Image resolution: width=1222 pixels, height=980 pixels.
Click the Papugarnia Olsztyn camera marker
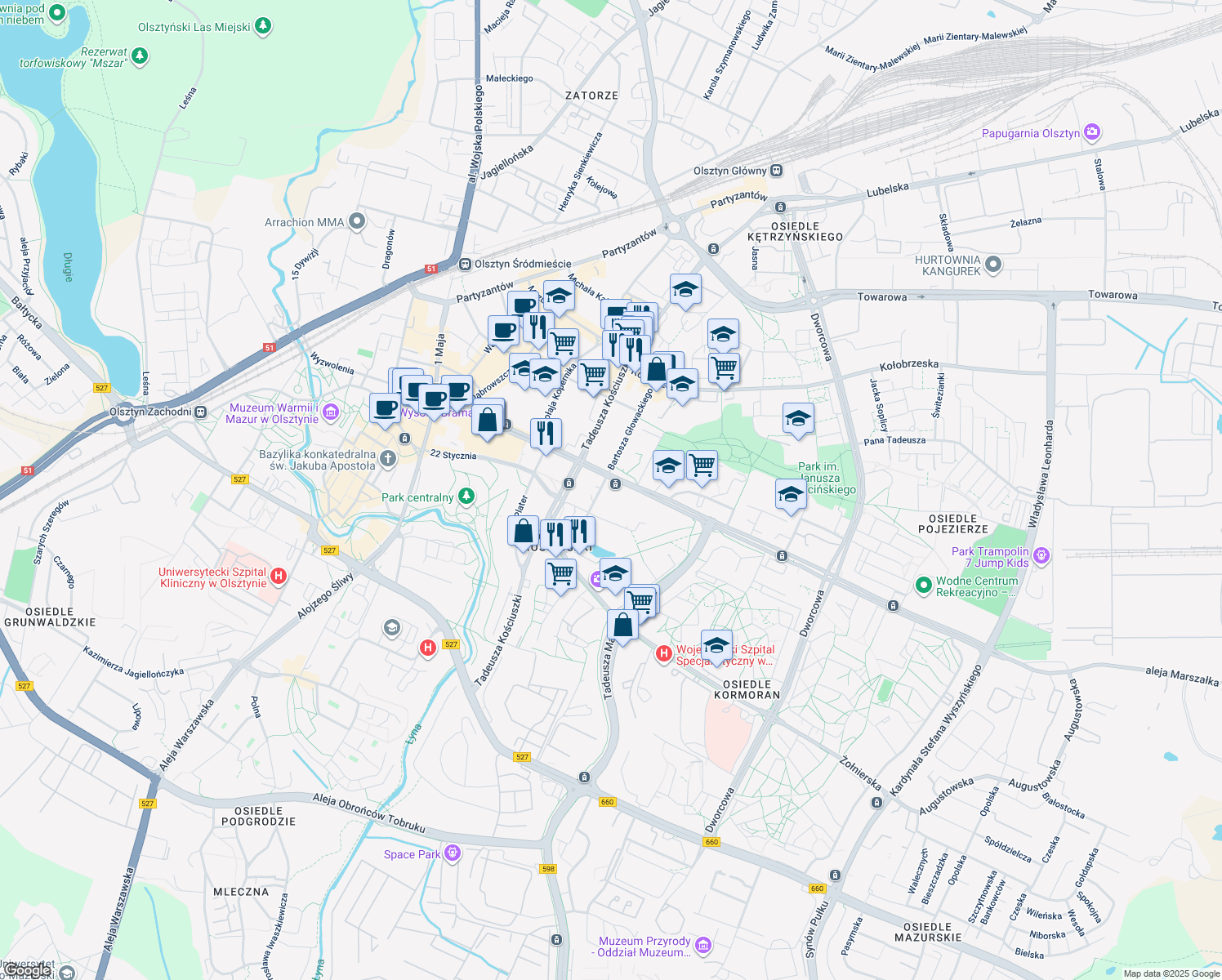1092,132
